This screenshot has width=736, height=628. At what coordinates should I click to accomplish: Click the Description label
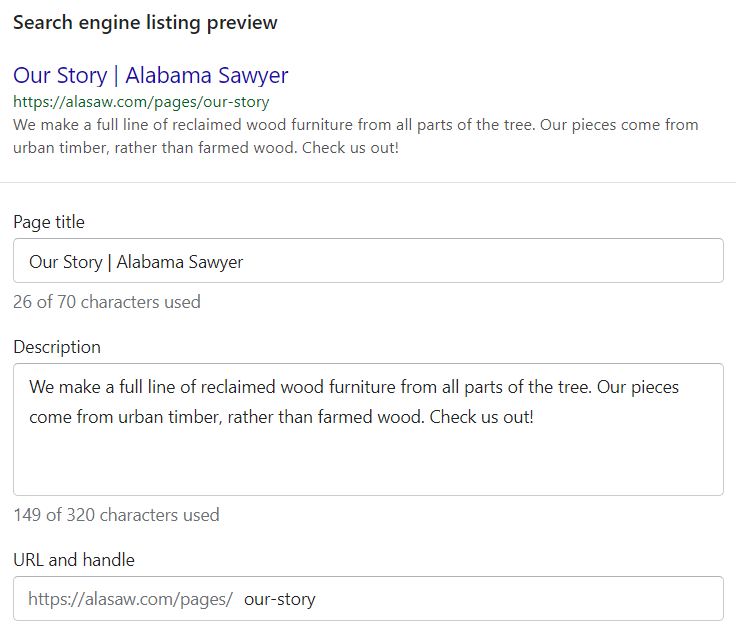click(57, 347)
